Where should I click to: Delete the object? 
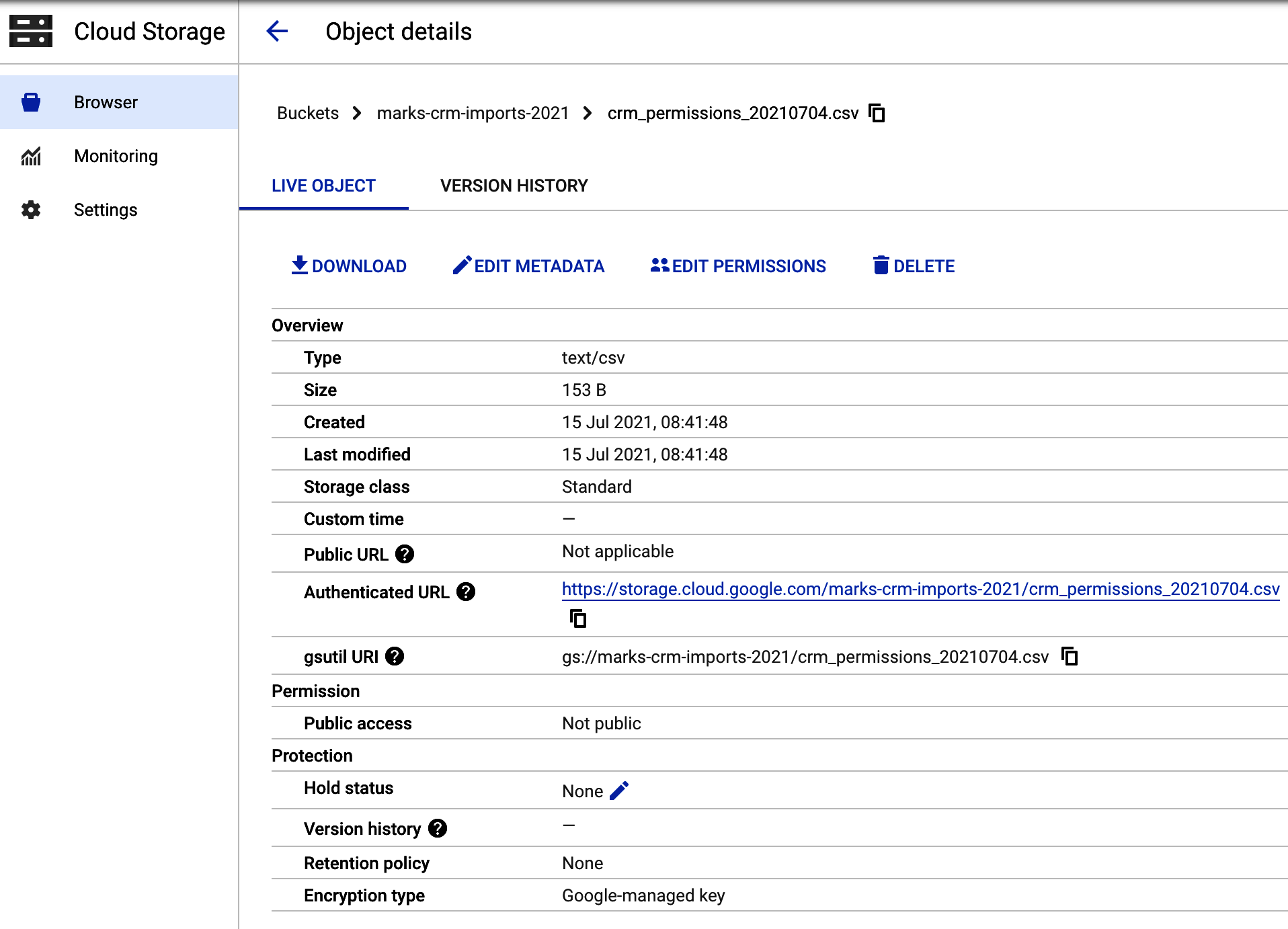tap(914, 266)
